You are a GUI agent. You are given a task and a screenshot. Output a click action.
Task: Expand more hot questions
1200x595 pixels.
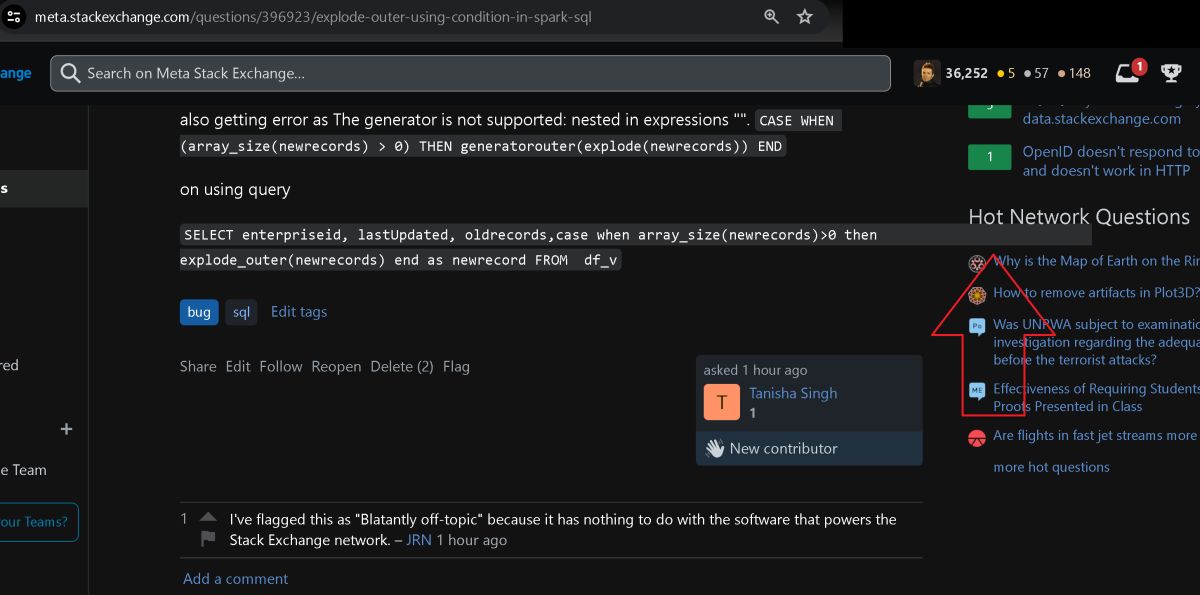click(1051, 467)
